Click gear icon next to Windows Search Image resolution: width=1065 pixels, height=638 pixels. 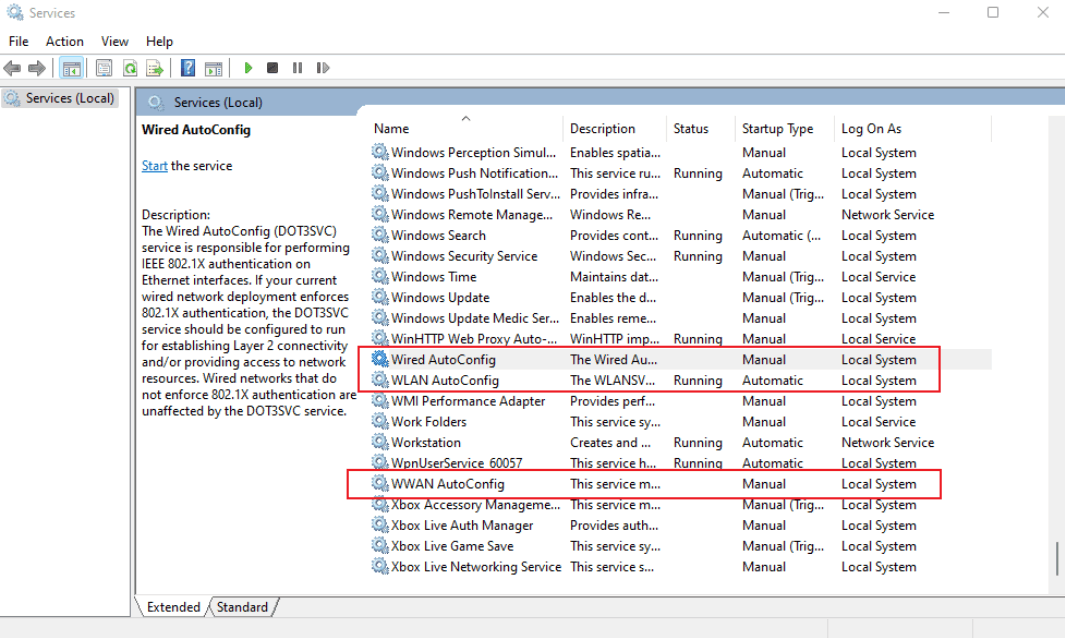coord(380,235)
